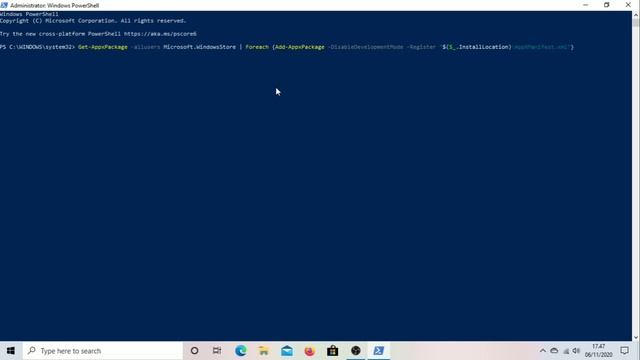Open the network status tray icon
Image resolution: width=640 pixels, height=360 pixels.
click(x=566, y=351)
